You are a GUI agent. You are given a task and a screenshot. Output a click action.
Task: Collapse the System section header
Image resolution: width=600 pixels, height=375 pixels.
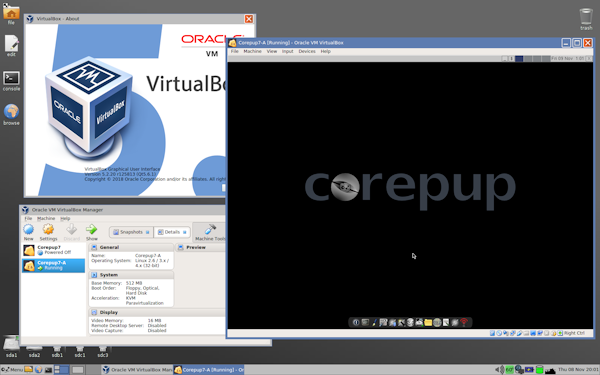pyautogui.click(x=131, y=275)
